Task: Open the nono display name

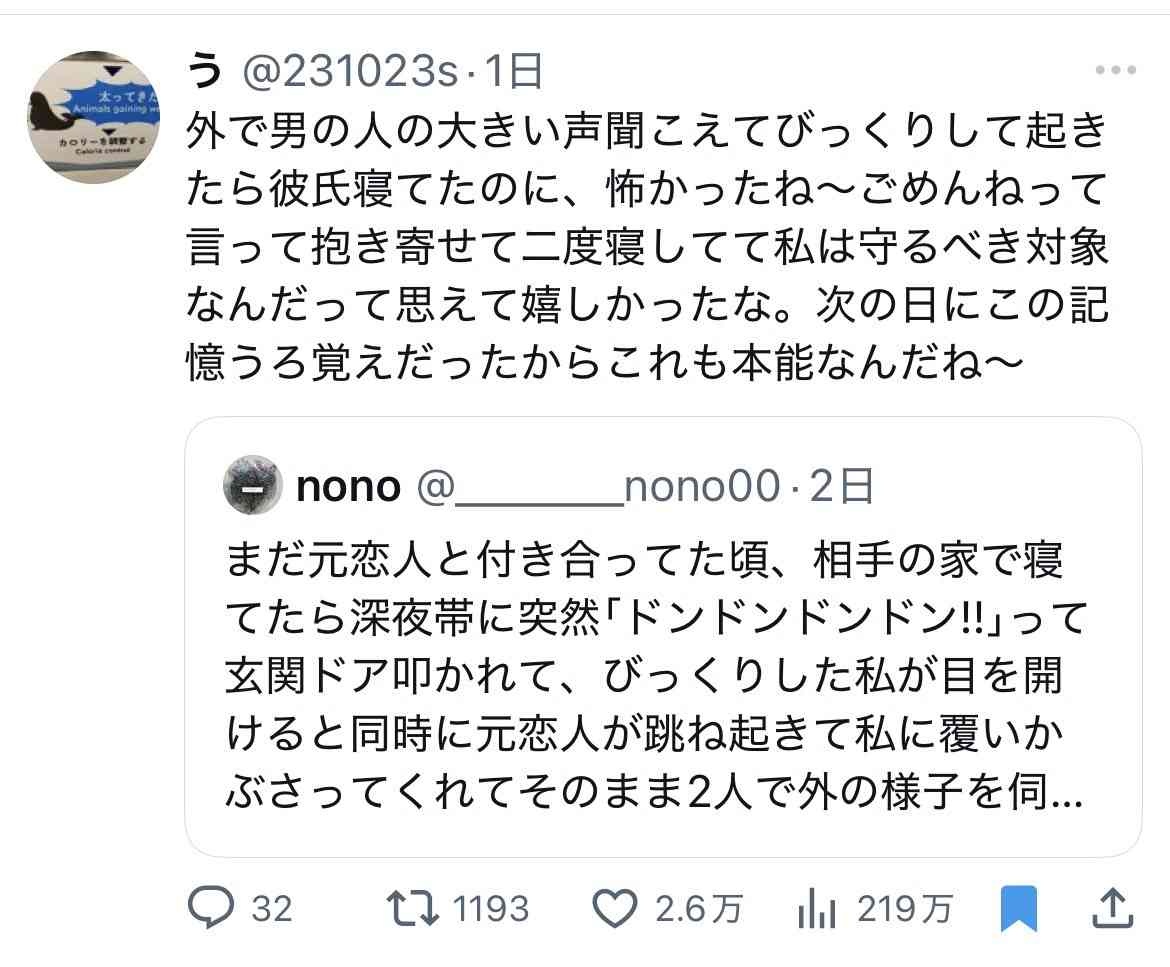Action: tap(349, 486)
